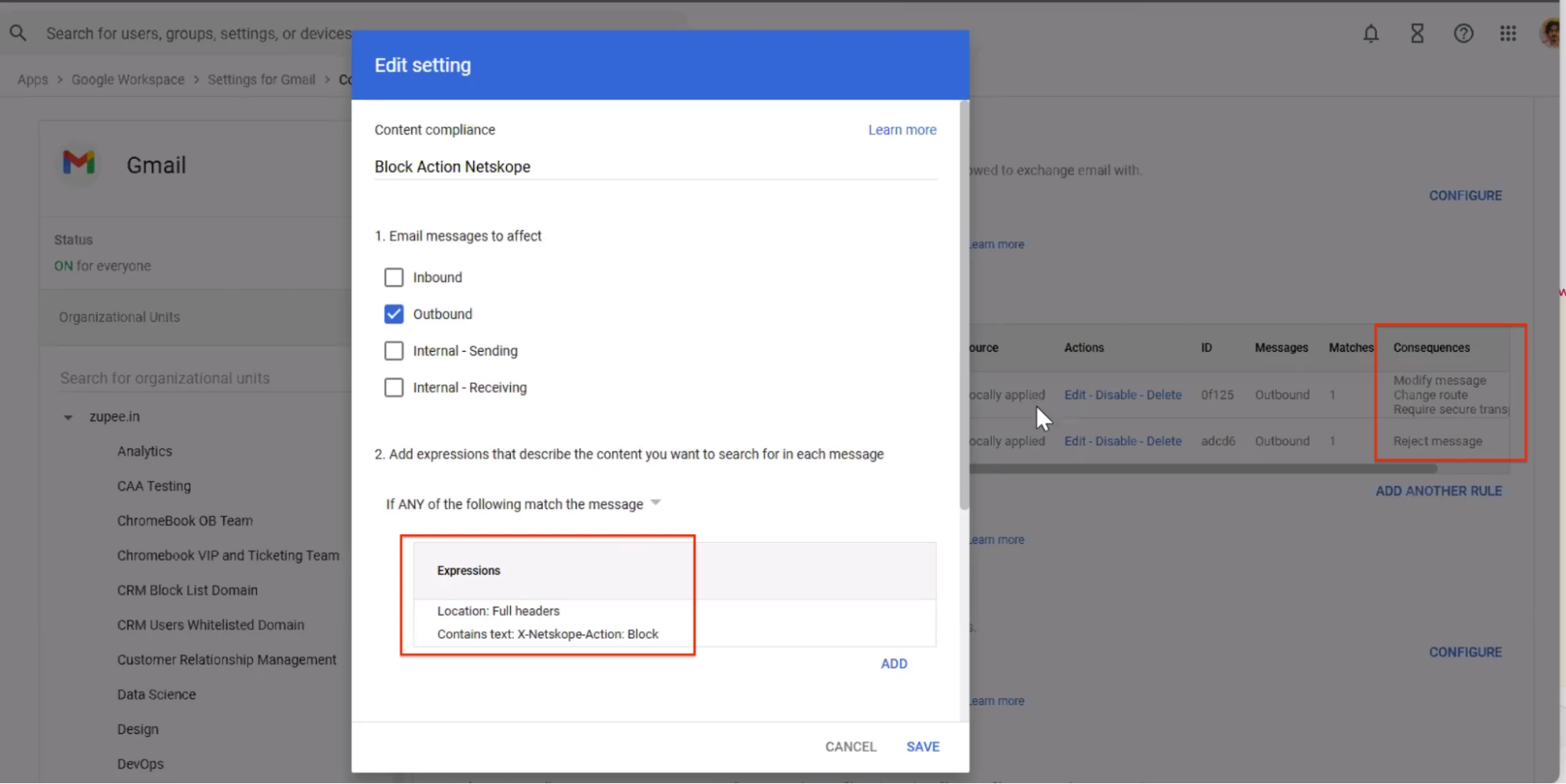Select the CAA Testing unit

[154, 486]
